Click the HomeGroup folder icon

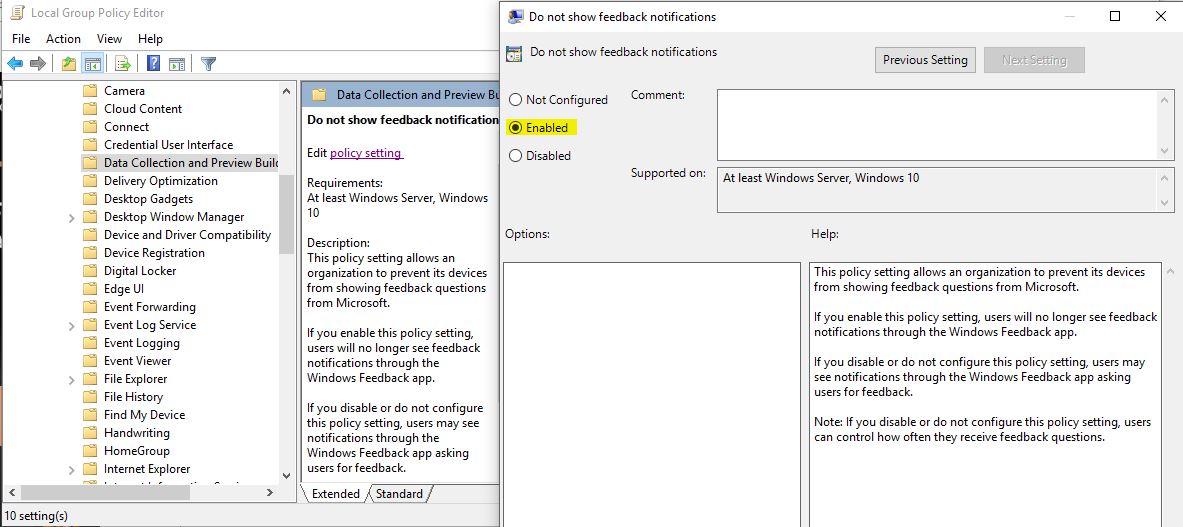[91, 451]
